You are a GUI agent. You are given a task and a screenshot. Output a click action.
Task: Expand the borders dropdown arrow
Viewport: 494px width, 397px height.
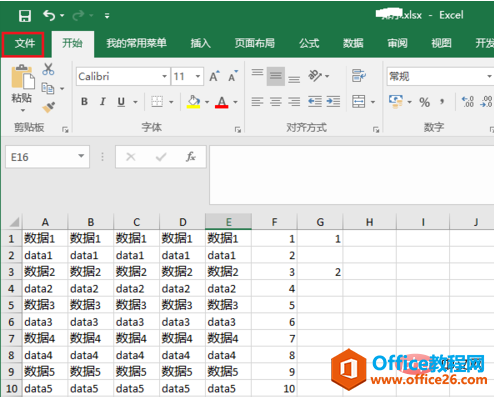coord(171,102)
